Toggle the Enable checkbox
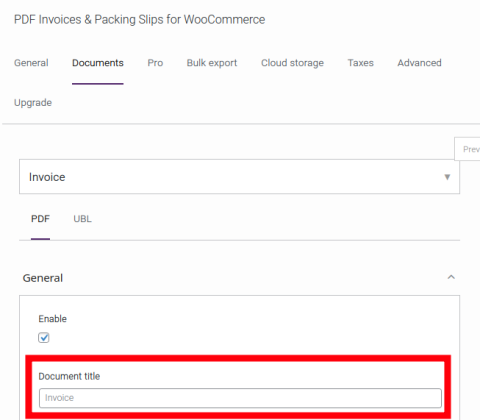 (x=44, y=338)
